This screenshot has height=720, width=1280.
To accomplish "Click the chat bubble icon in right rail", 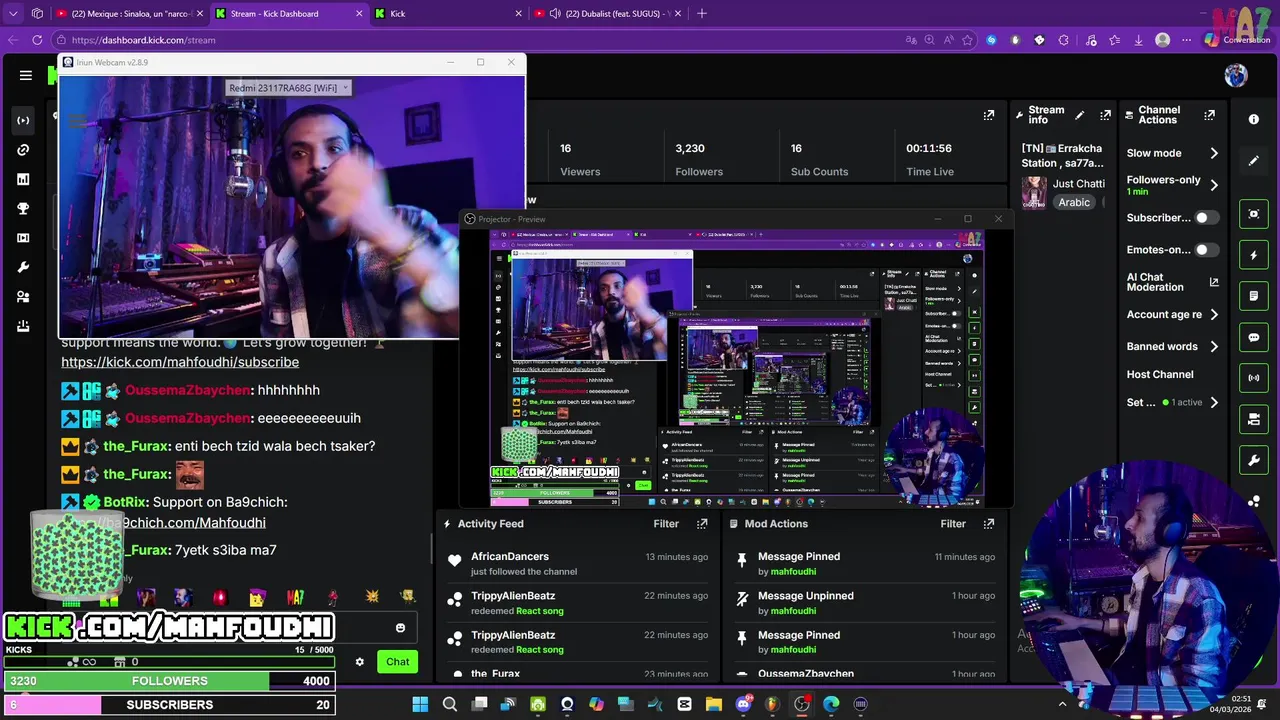I will tap(1254, 338).
